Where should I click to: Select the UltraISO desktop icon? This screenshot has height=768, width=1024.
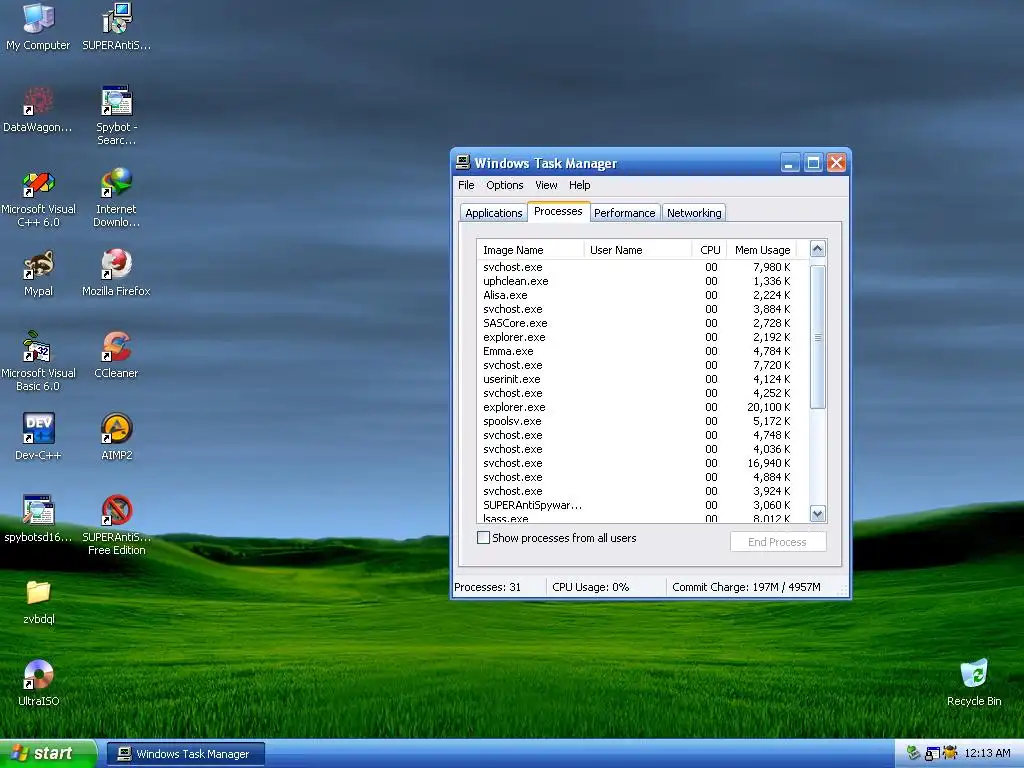(x=38, y=682)
